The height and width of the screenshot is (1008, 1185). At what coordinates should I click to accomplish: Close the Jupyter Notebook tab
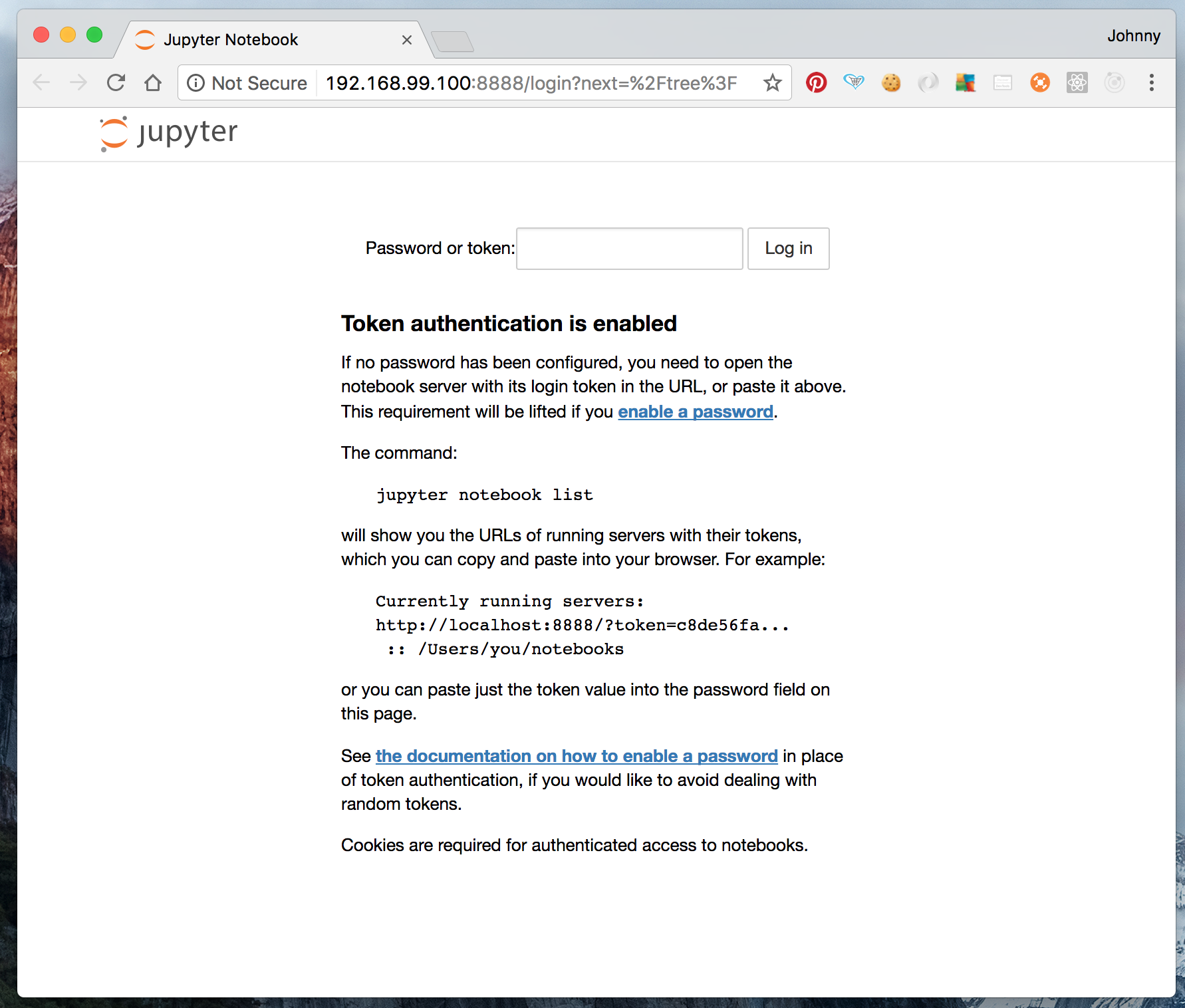407,40
